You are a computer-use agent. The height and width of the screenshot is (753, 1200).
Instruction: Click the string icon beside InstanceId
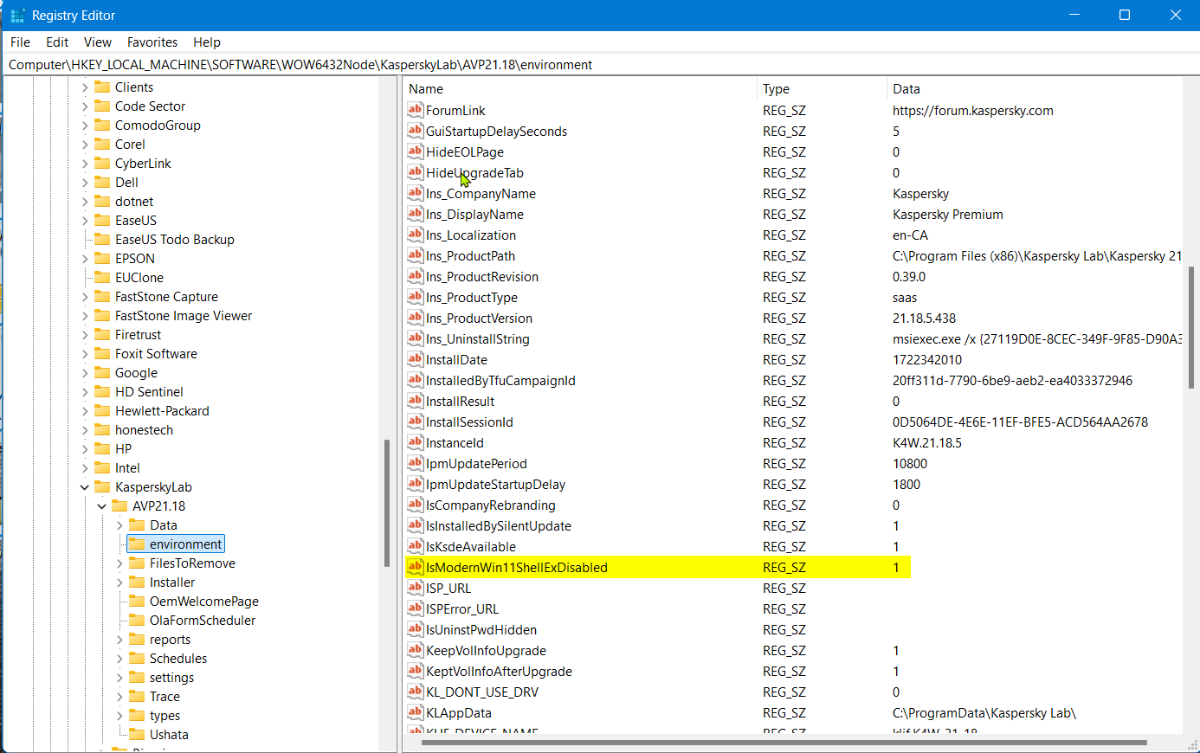point(416,443)
